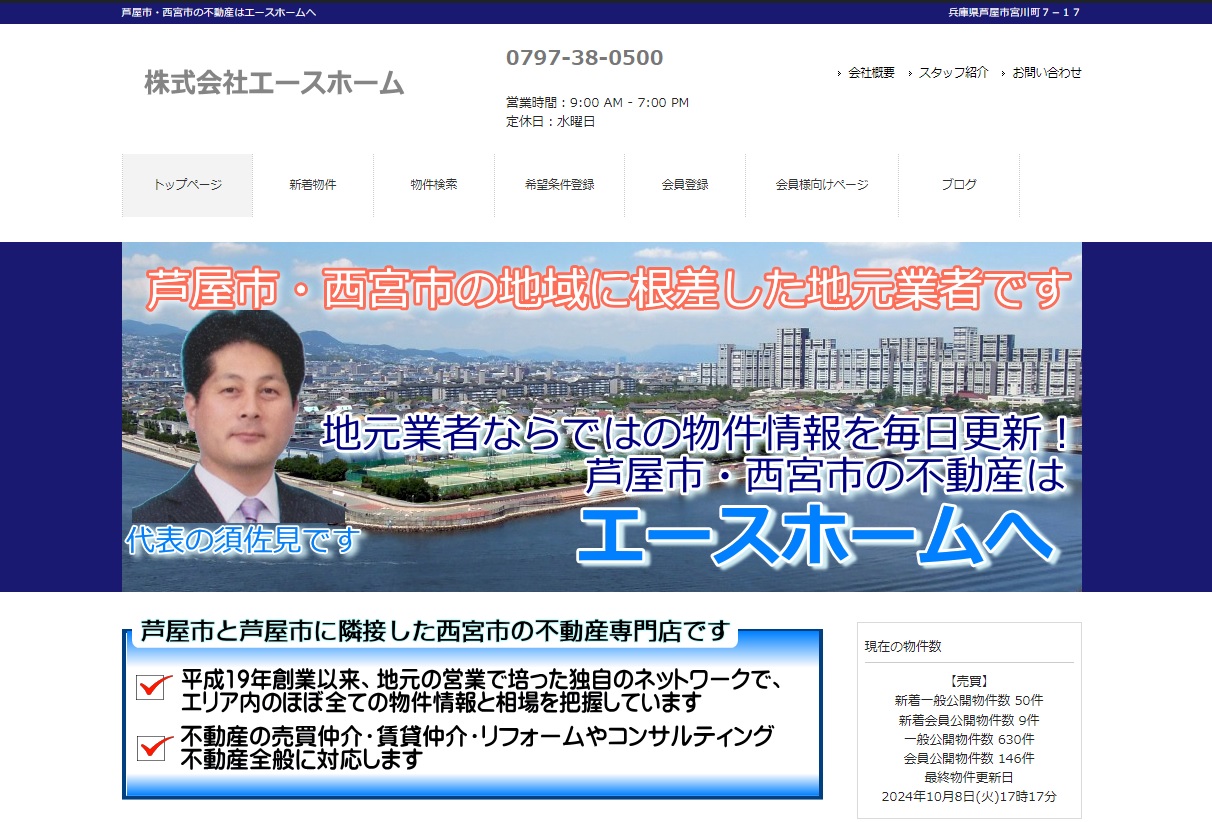Image resolution: width=1212 pixels, height=822 pixels.
Task: Click the 株式会社エースホーム site logo
Action: tap(274, 83)
